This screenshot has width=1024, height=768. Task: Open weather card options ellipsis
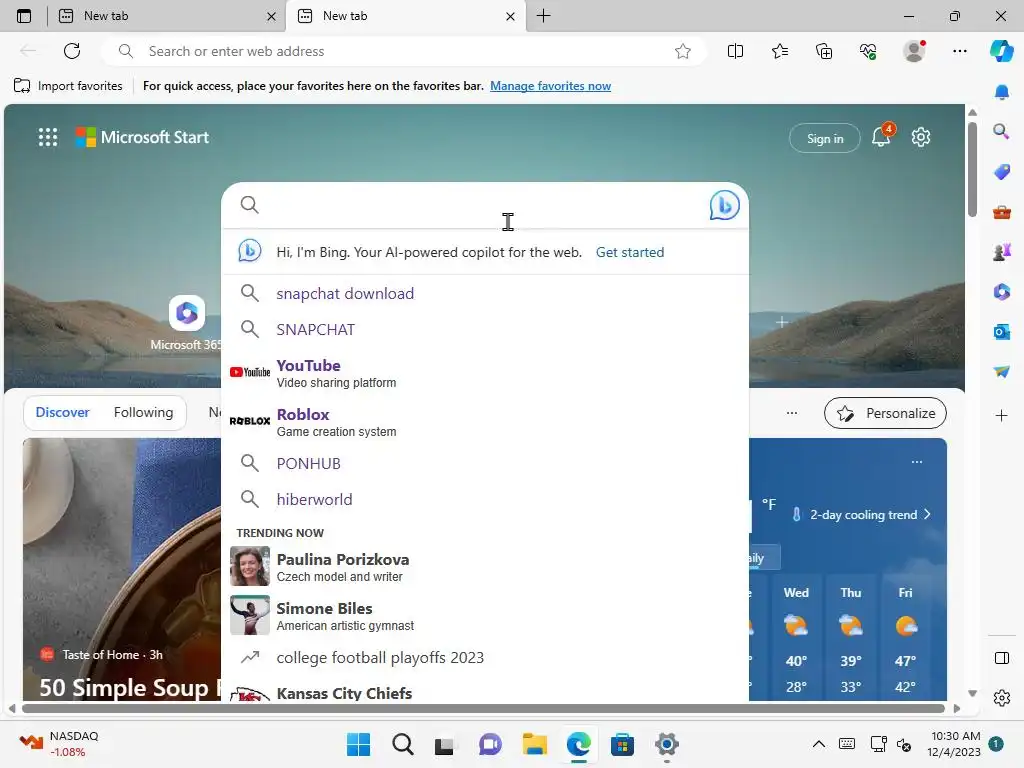point(917,462)
